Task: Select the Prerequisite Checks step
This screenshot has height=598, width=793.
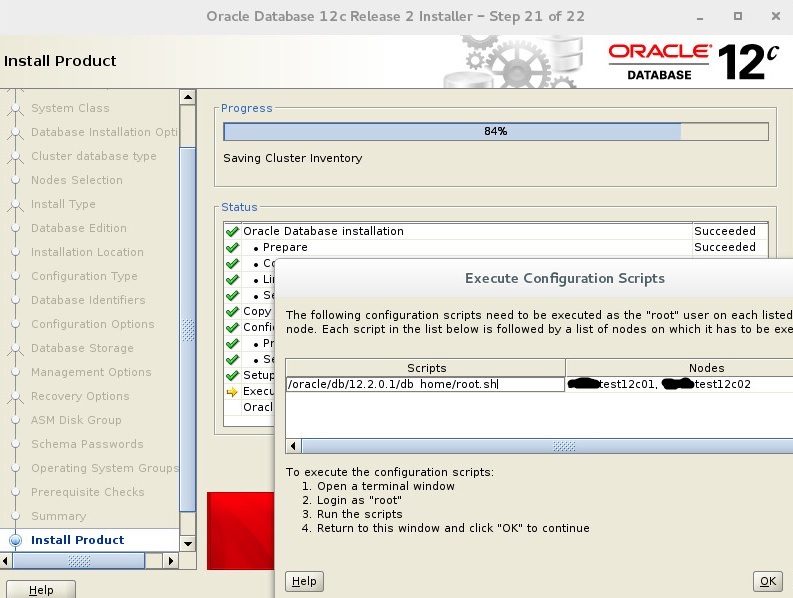Action: point(87,492)
